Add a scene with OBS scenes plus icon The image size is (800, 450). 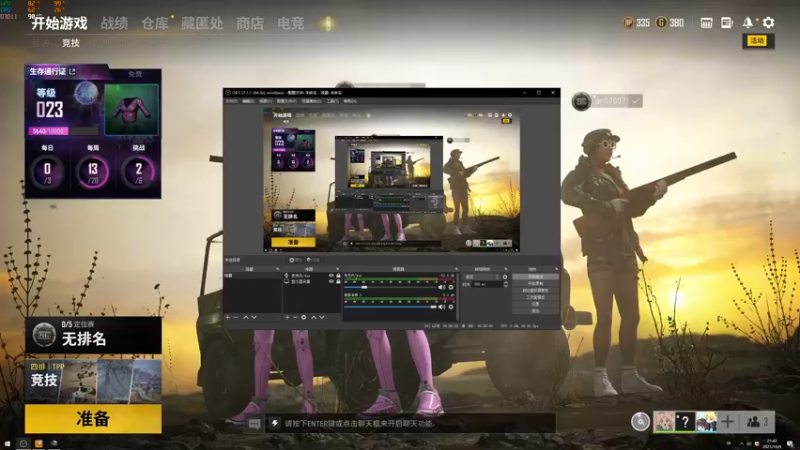228,317
